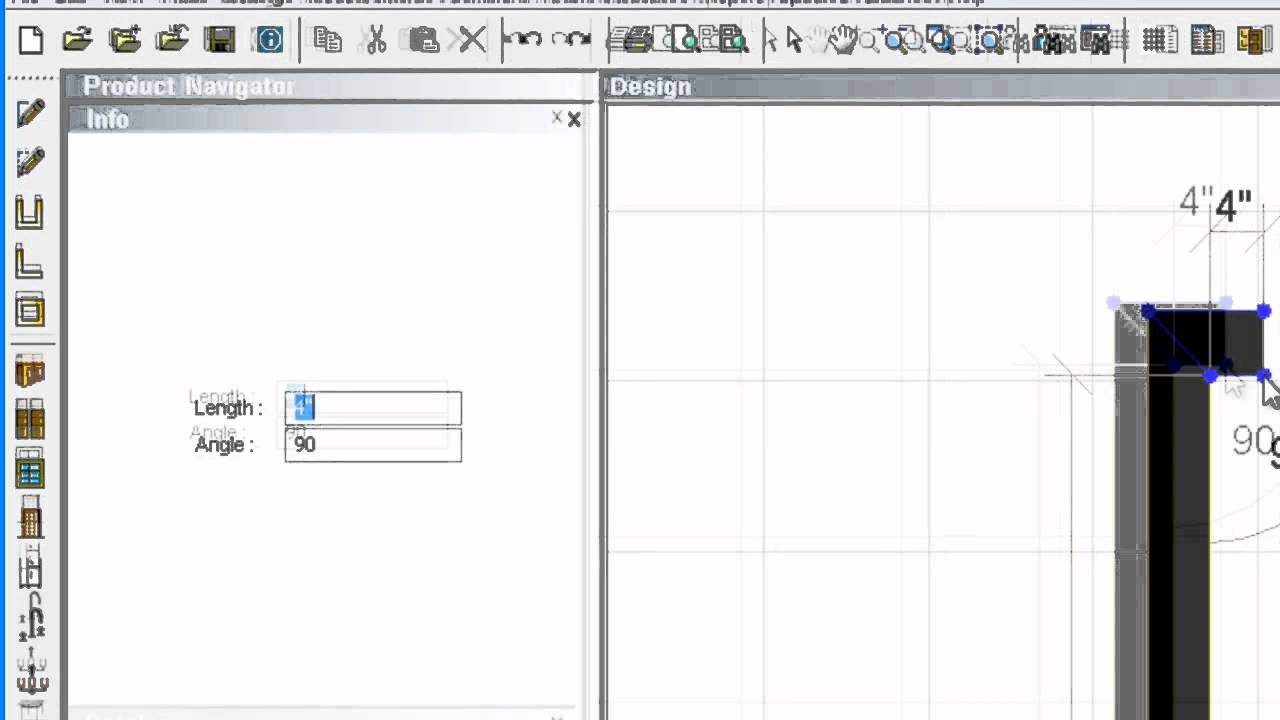This screenshot has width=1280, height=720.
Task: Click the Delete X icon
Action: tap(472, 40)
